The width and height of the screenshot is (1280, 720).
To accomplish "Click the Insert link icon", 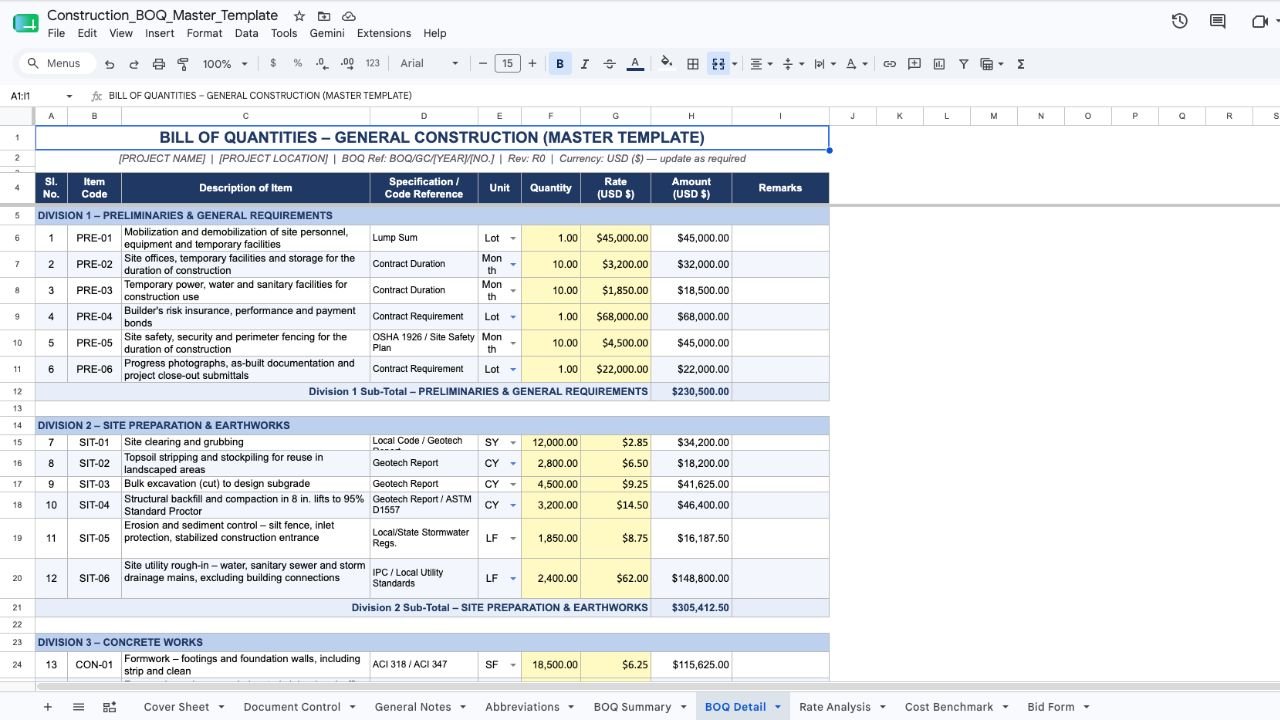I will 889,64.
